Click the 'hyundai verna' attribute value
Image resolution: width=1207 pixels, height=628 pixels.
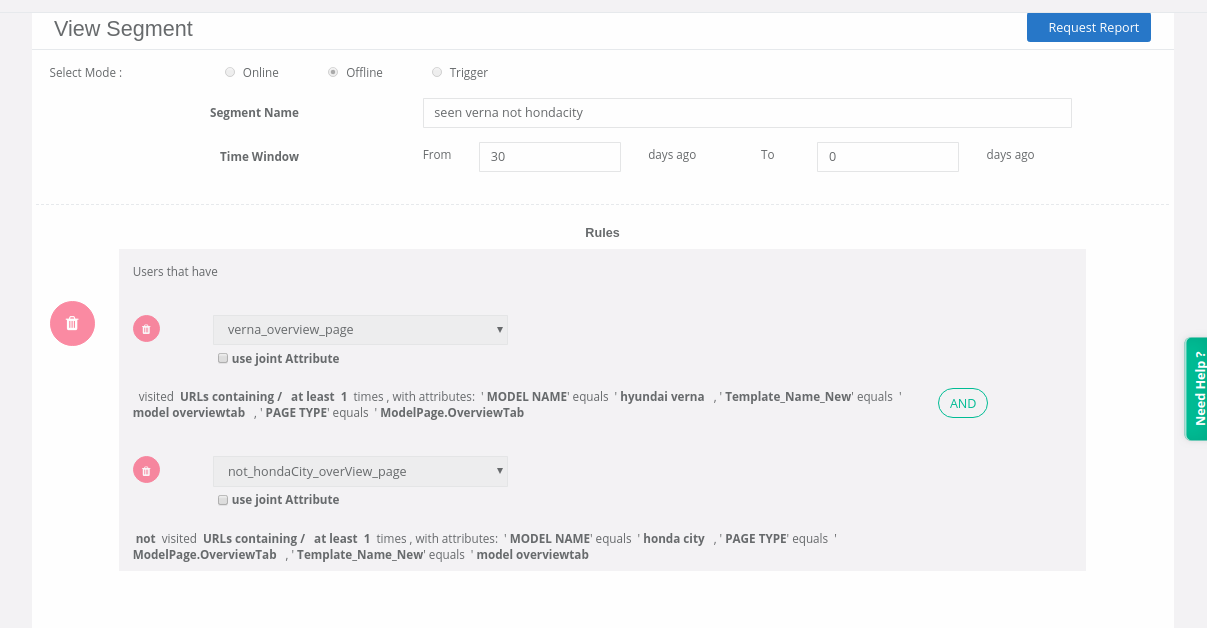click(662, 396)
